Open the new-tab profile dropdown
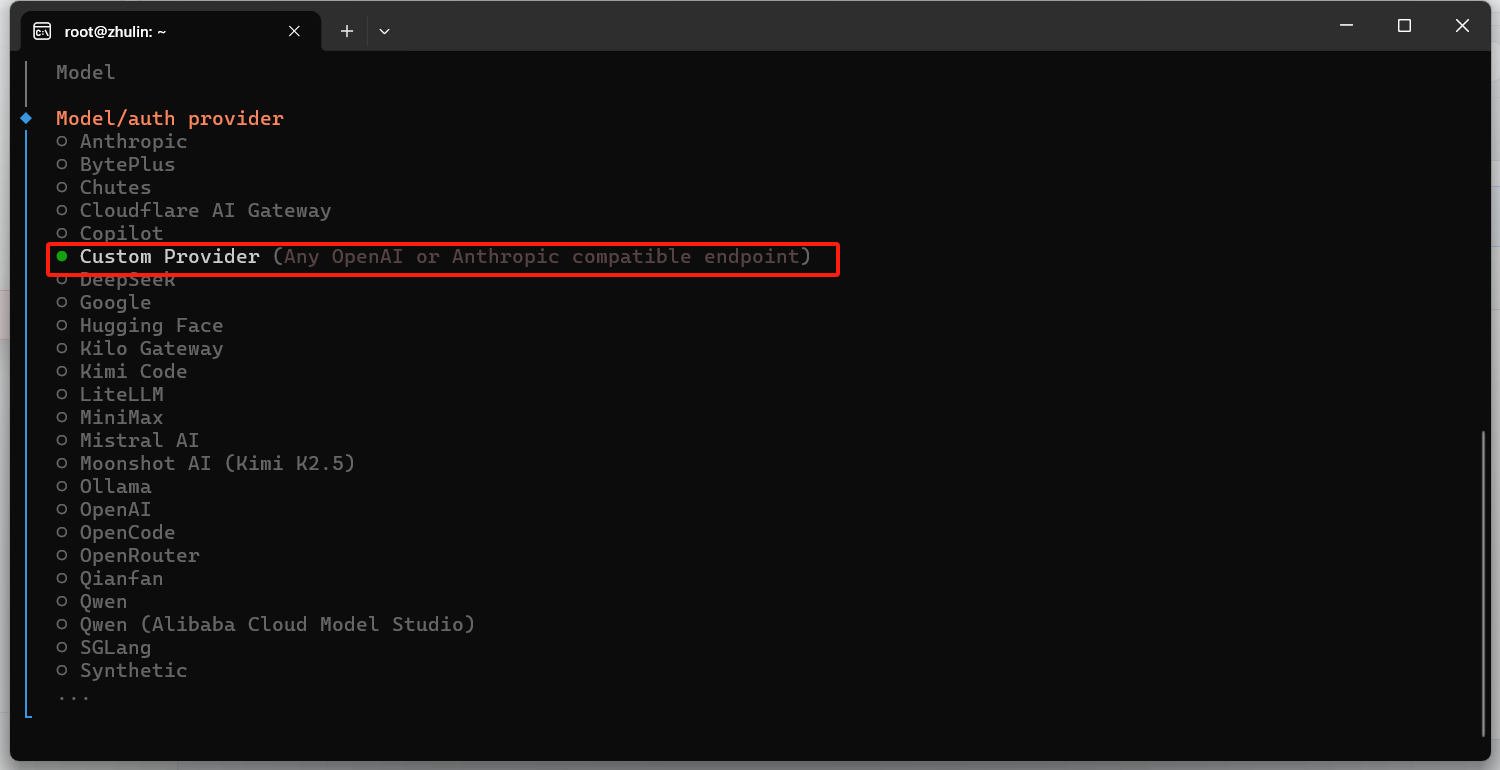 [x=384, y=31]
